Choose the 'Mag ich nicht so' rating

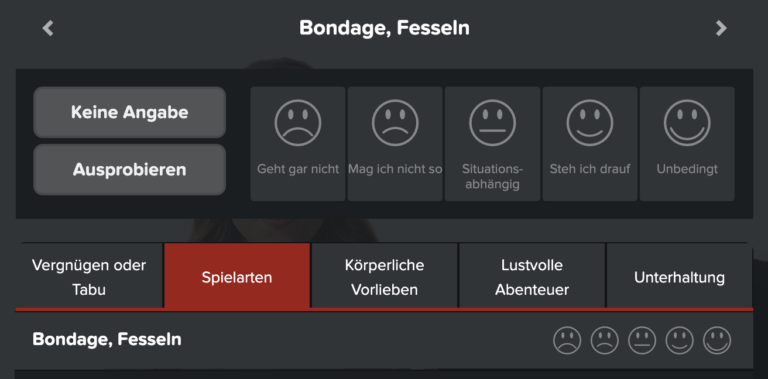point(395,144)
